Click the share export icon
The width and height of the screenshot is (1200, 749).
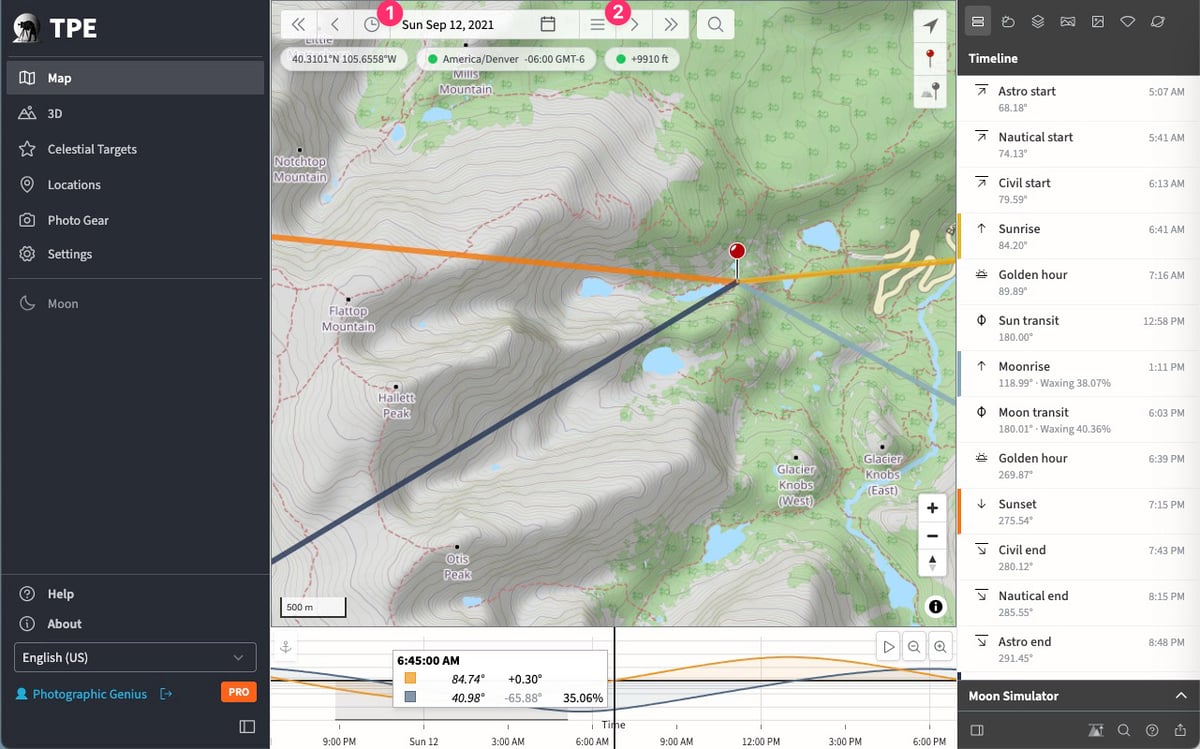click(x=1180, y=730)
